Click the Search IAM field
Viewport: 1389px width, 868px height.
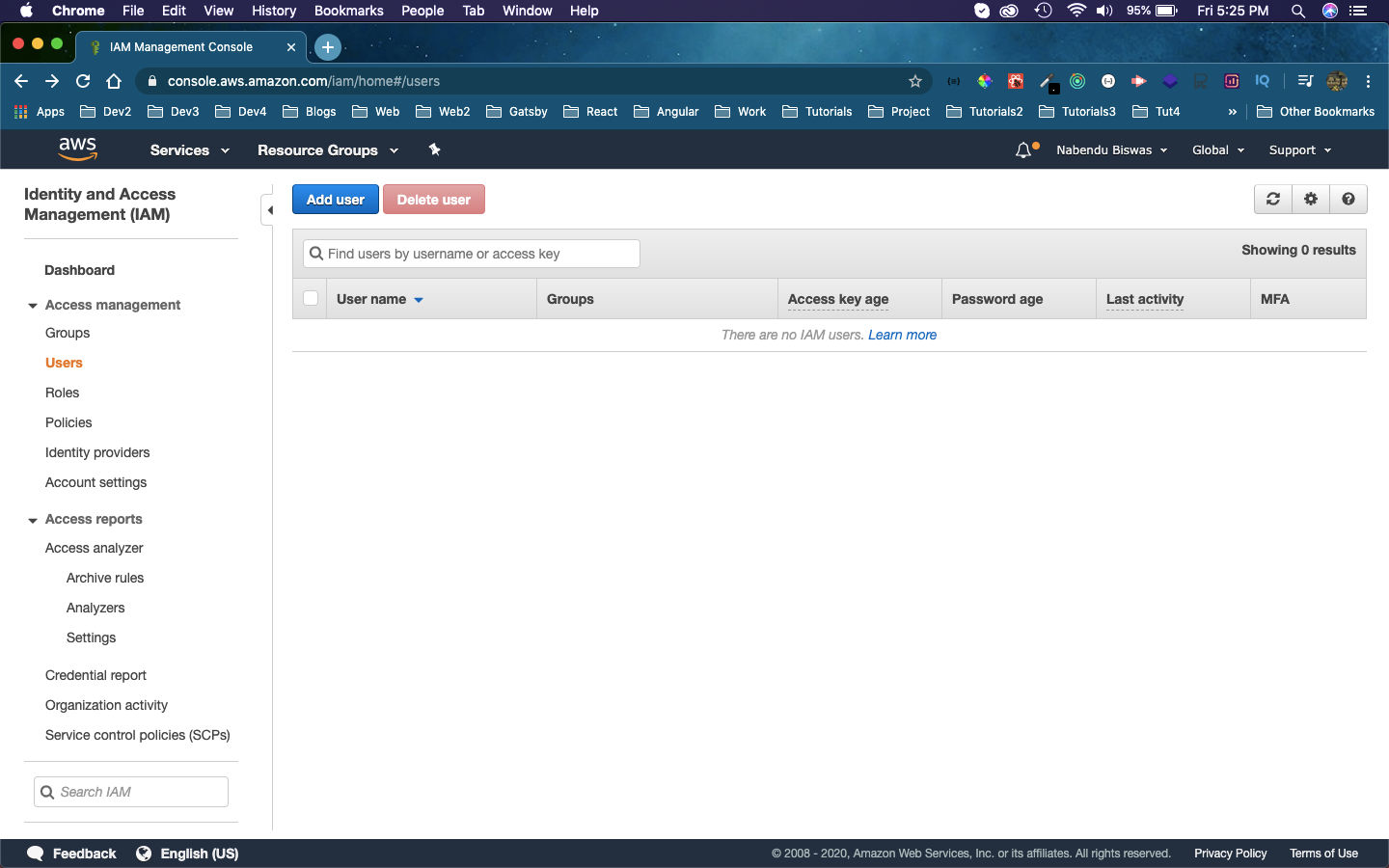click(131, 792)
